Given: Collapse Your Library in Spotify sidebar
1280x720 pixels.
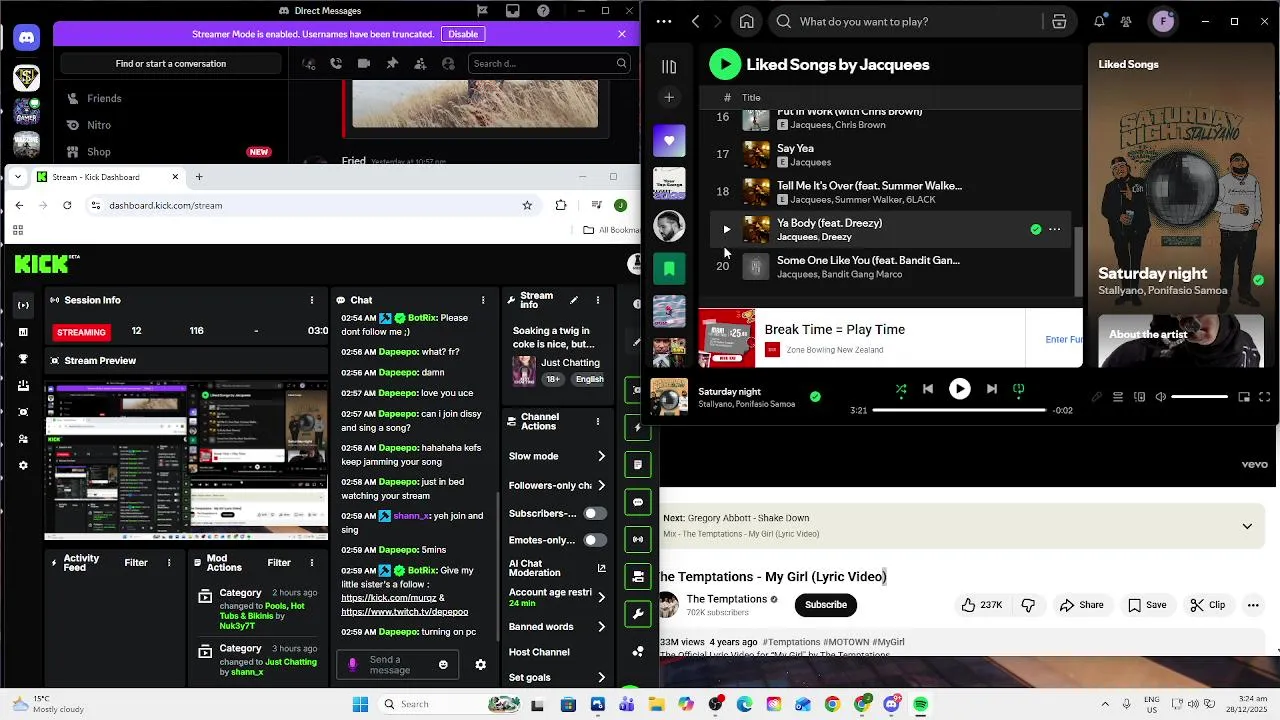Looking at the screenshot, I should pos(669,66).
